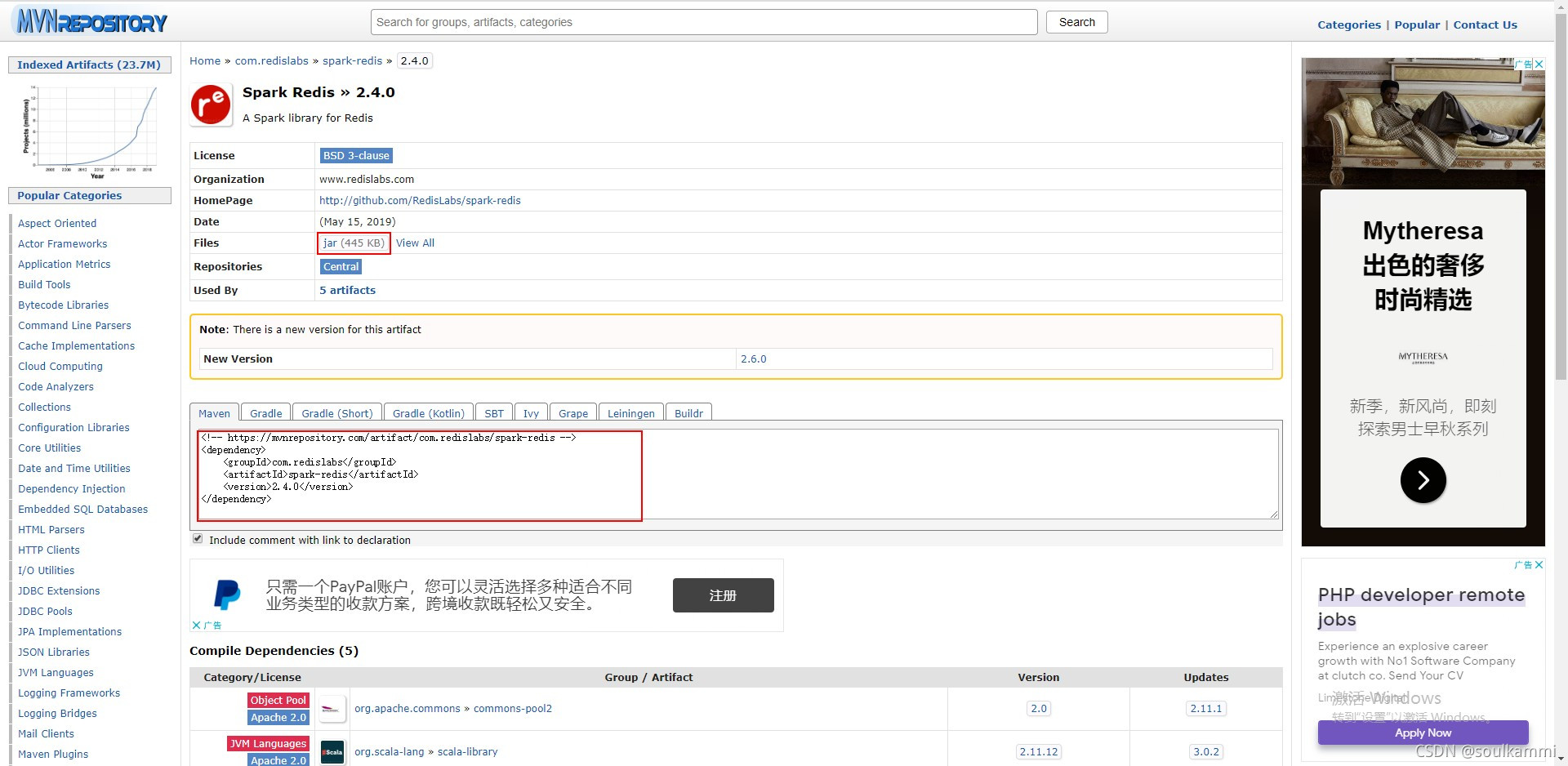Open Dependency Injection category
This screenshot has height=766, width=1568.
click(x=72, y=488)
